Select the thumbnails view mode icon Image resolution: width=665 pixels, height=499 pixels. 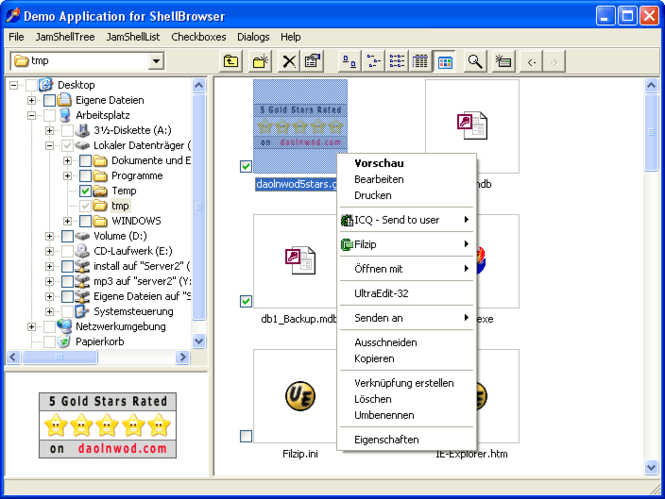[x=445, y=62]
